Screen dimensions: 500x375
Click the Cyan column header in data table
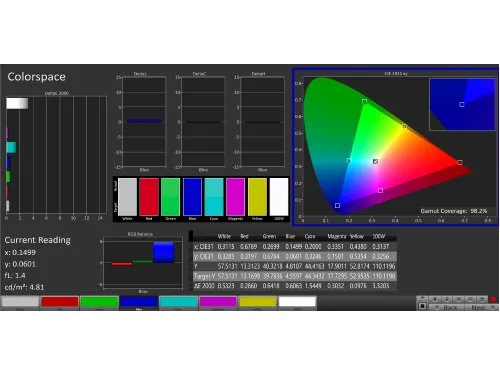pyautogui.click(x=310, y=236)
